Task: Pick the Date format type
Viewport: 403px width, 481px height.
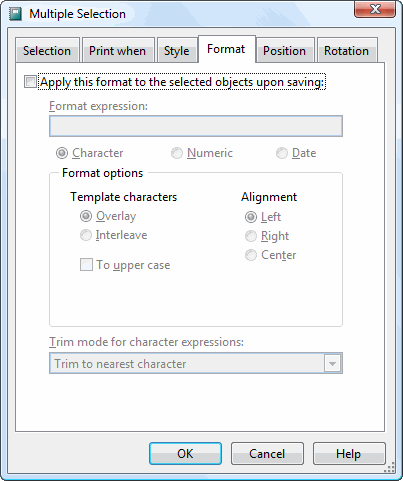Action: pos(282,153)
